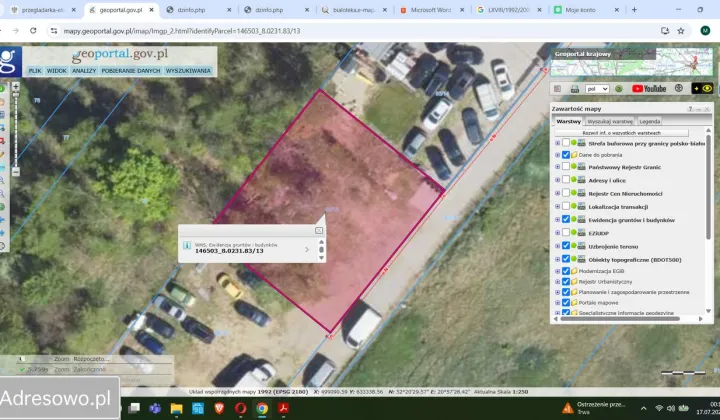Viewport: 720px width, 420px height.
Task: Close the parcel info popup
Action: tap(319, 230)
